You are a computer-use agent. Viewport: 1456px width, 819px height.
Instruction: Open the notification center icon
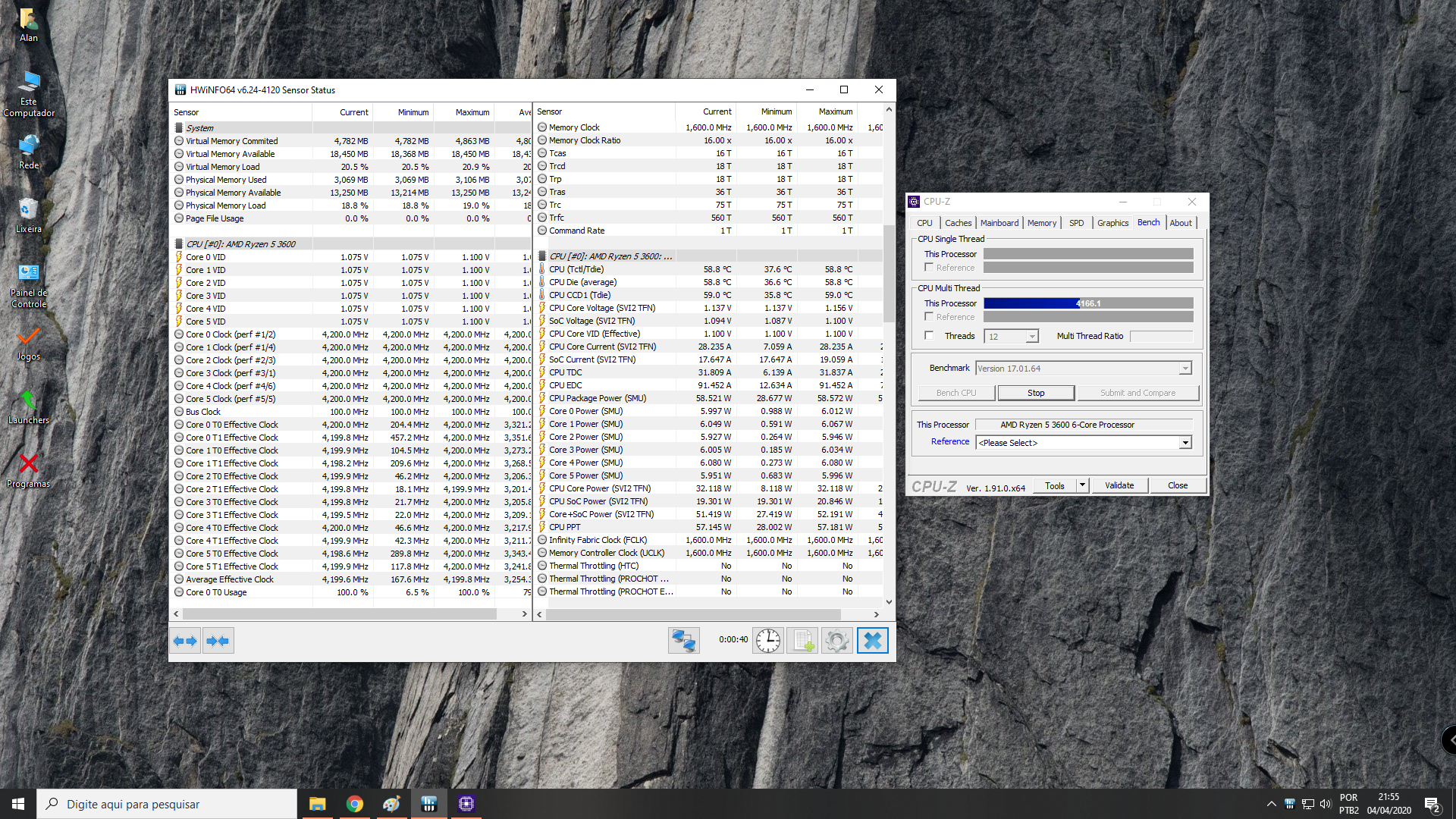click(1432, 804)
